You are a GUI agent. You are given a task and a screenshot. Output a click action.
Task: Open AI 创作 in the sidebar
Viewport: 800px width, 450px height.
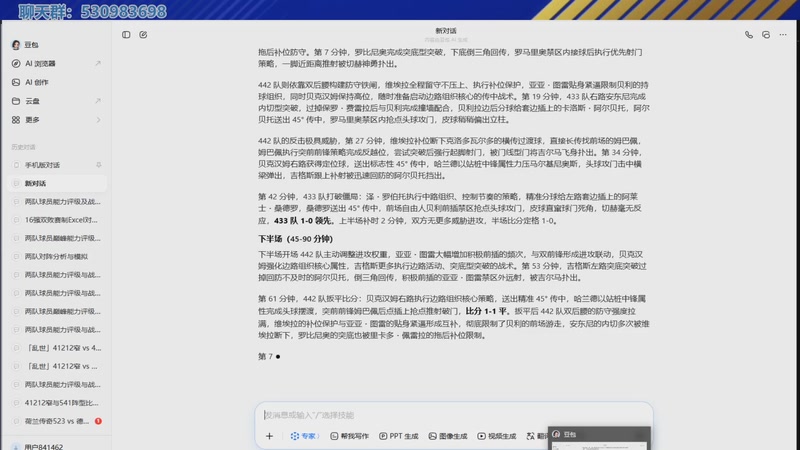point(56,82)
